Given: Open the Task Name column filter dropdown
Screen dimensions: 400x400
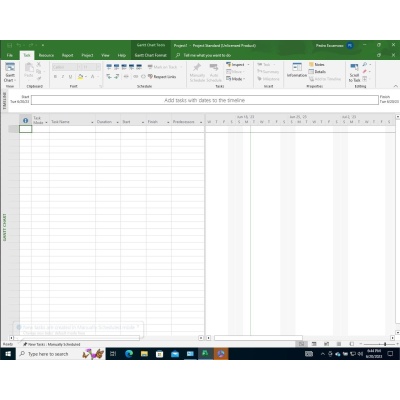Looking at the screenshot, I should (x=92, y=122).
